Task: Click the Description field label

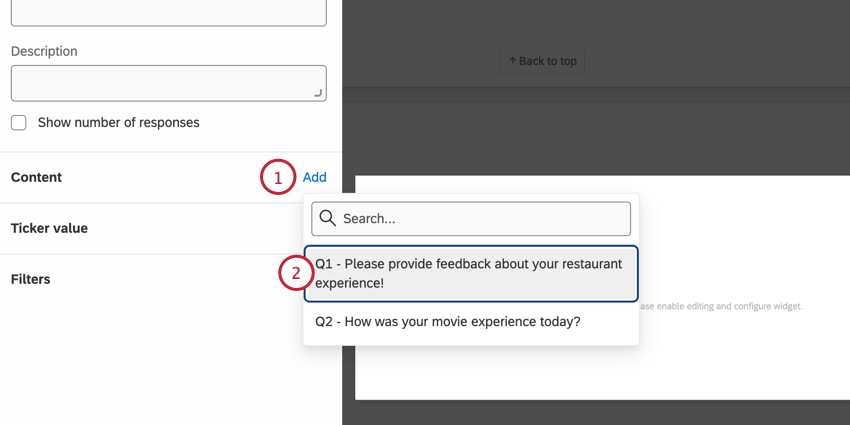Action: [x=44, y=51]
